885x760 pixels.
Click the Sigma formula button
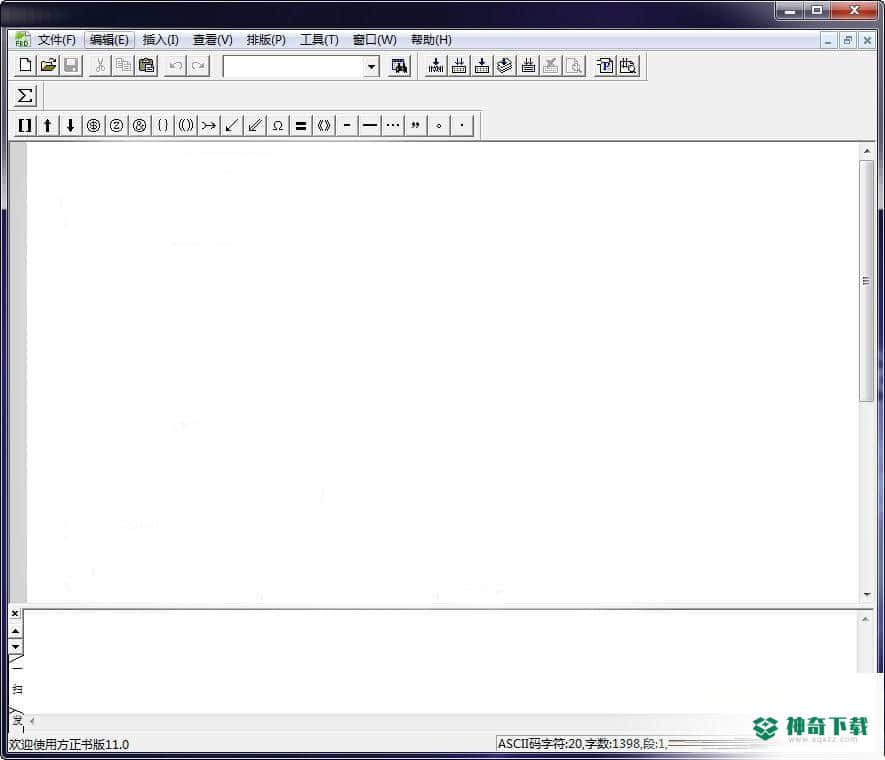25,96
